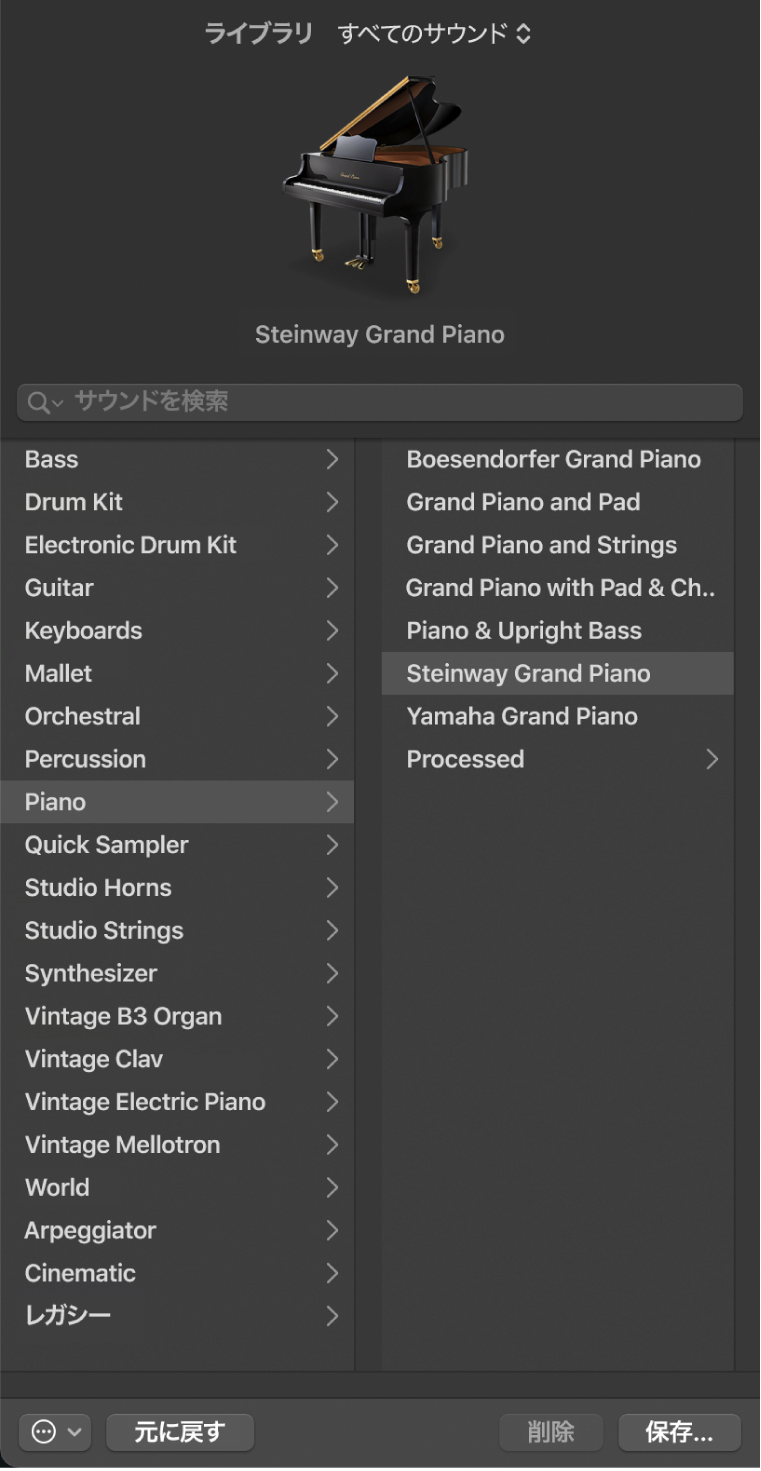Expand the Mallet chevron
Image resolution: width=761 pixels, height=1471 pixels.
point(332,674)
